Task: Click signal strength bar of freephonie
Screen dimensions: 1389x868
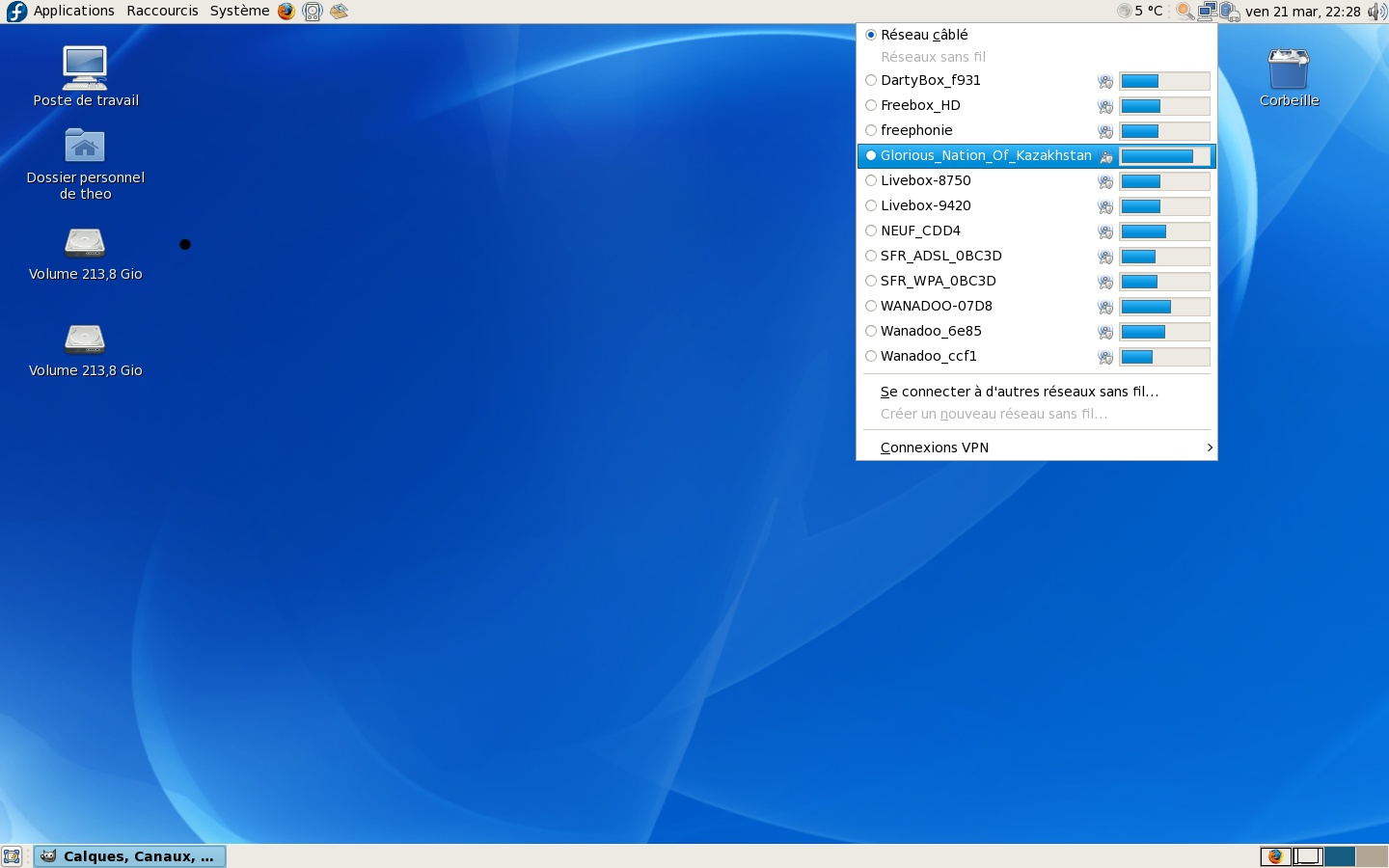Action: (x=1164, y=131)
